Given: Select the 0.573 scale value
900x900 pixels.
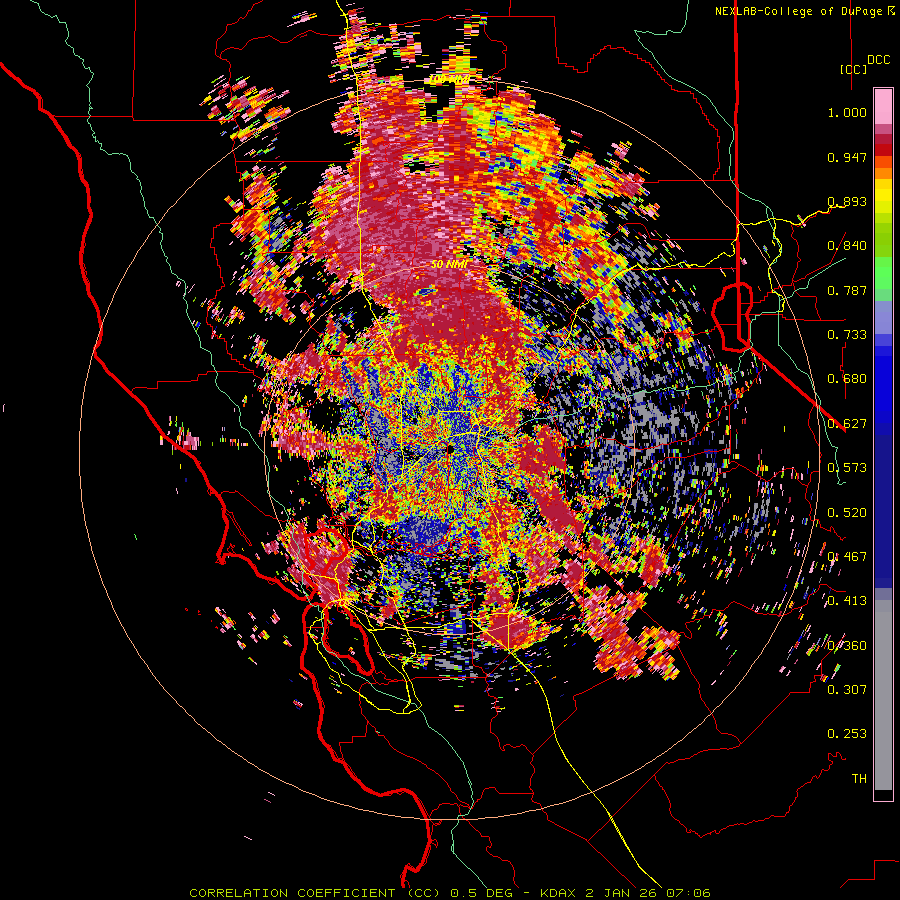Looking at the screenshot, I should [x=847, y=468].
